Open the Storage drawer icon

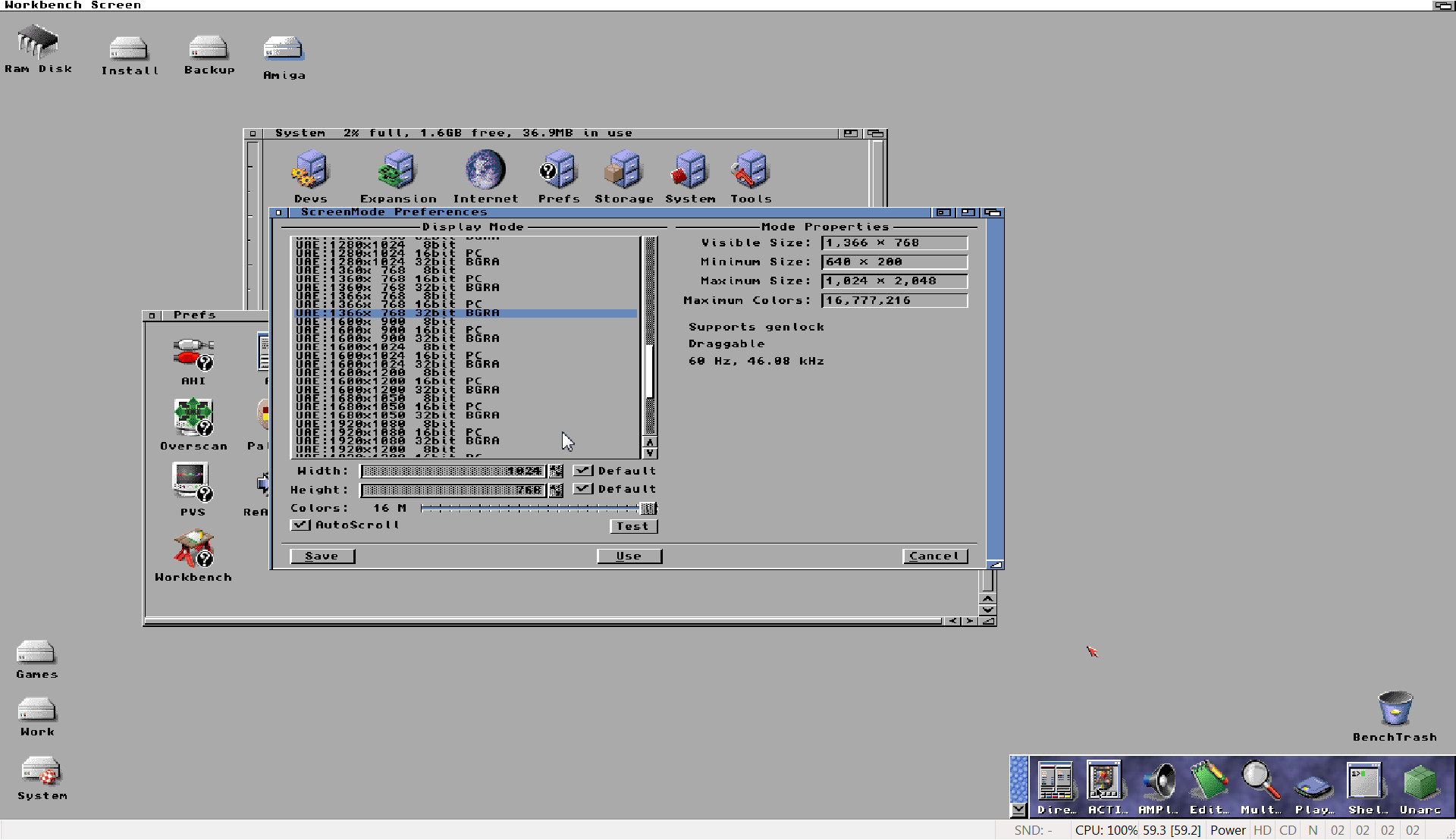623,176
